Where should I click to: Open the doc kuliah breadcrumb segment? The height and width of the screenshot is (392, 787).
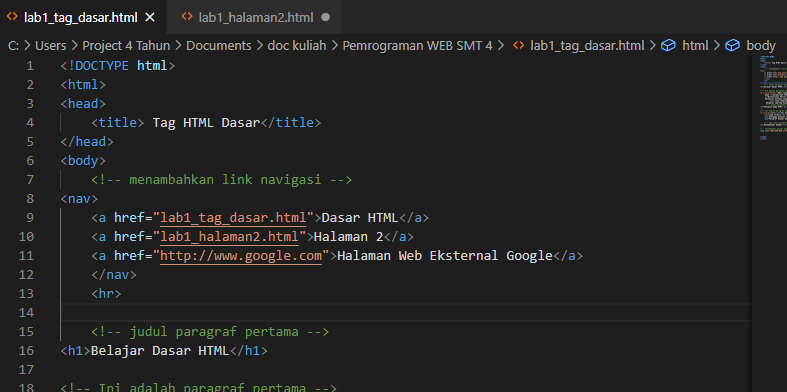click(297, 46)
